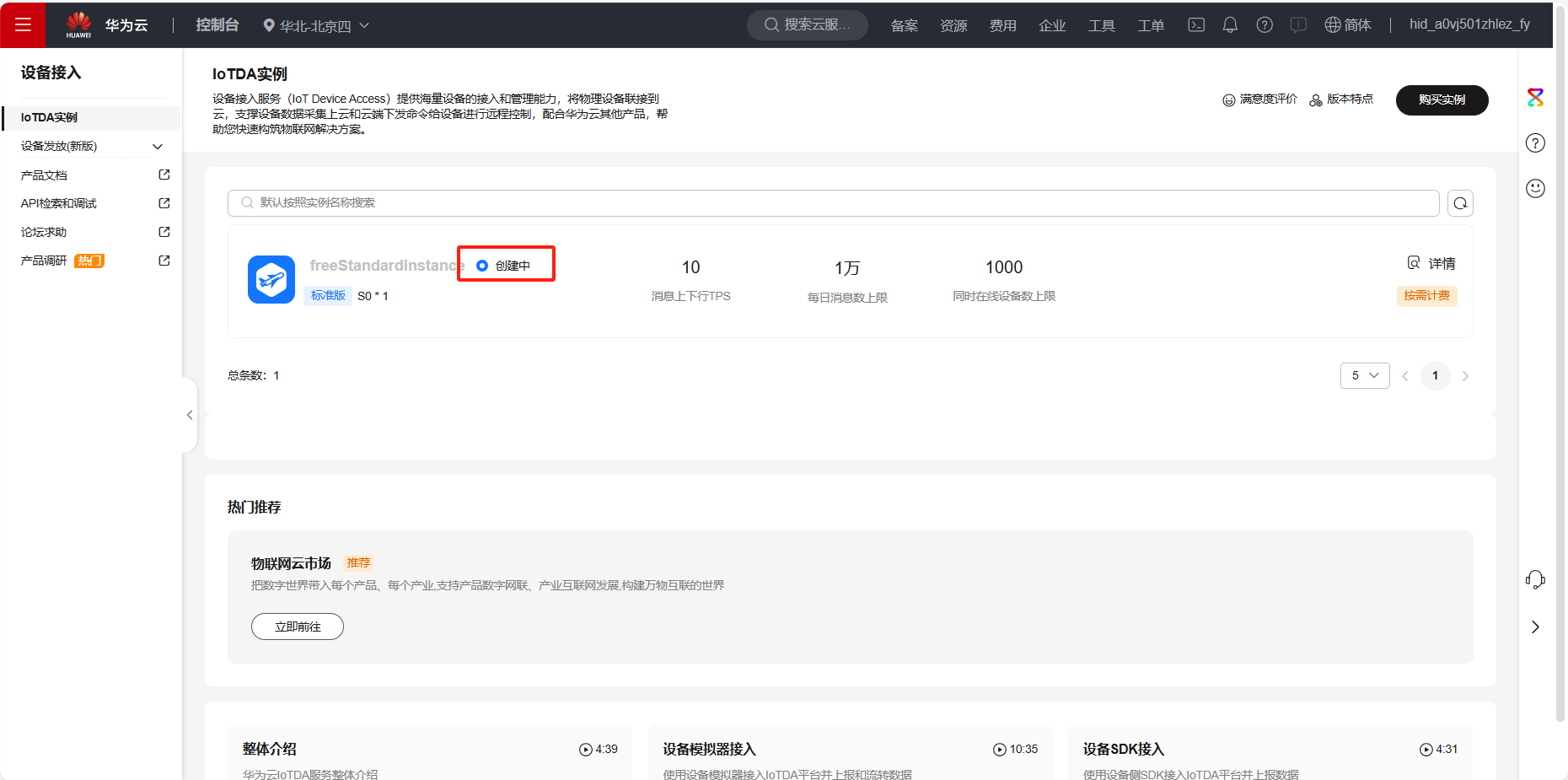1568x780 pixels.
Task: Collapse the left sidebar panel
Action: click(x=190, y=415)
